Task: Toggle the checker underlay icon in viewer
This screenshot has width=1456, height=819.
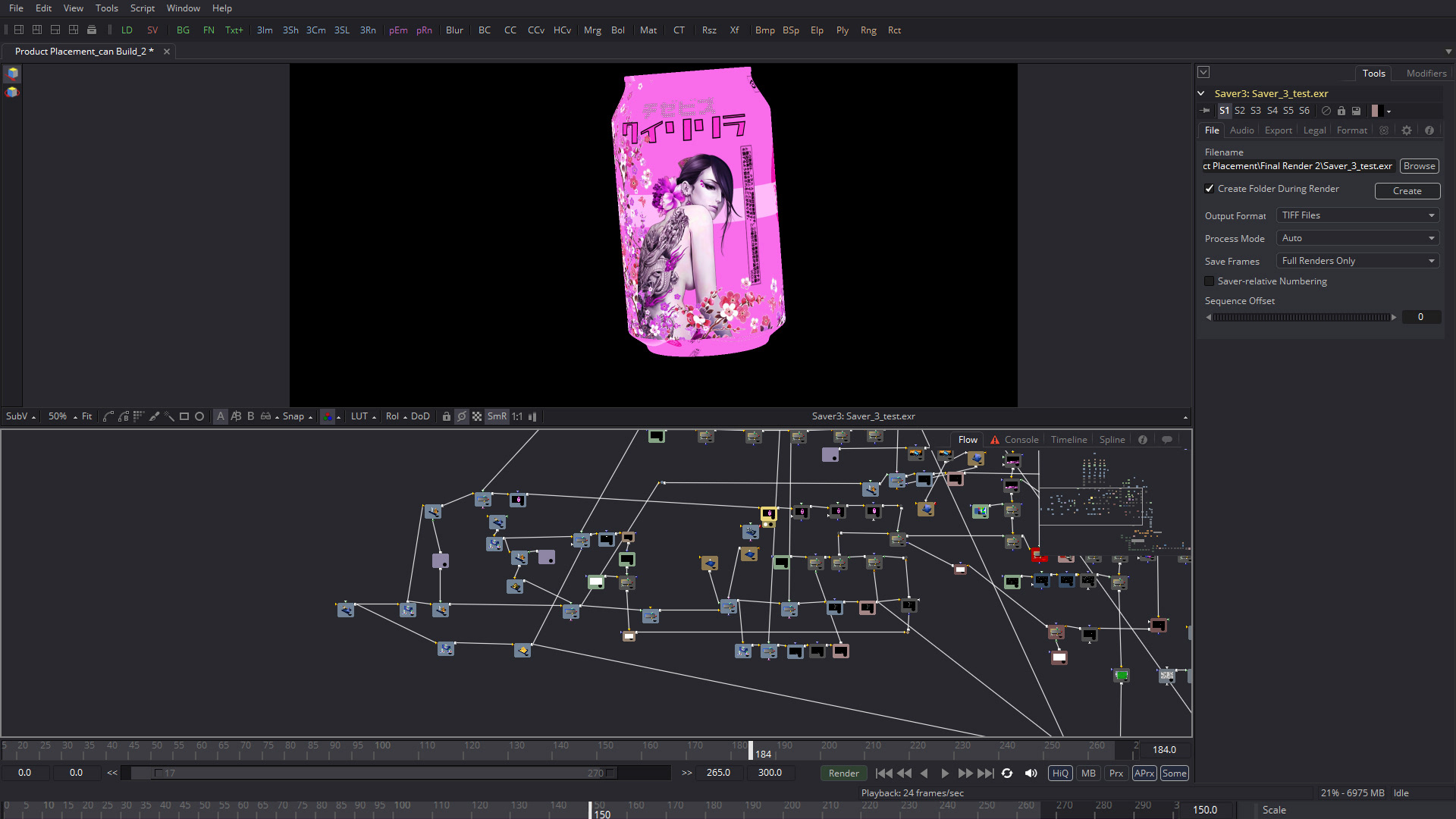Action: 477,416
